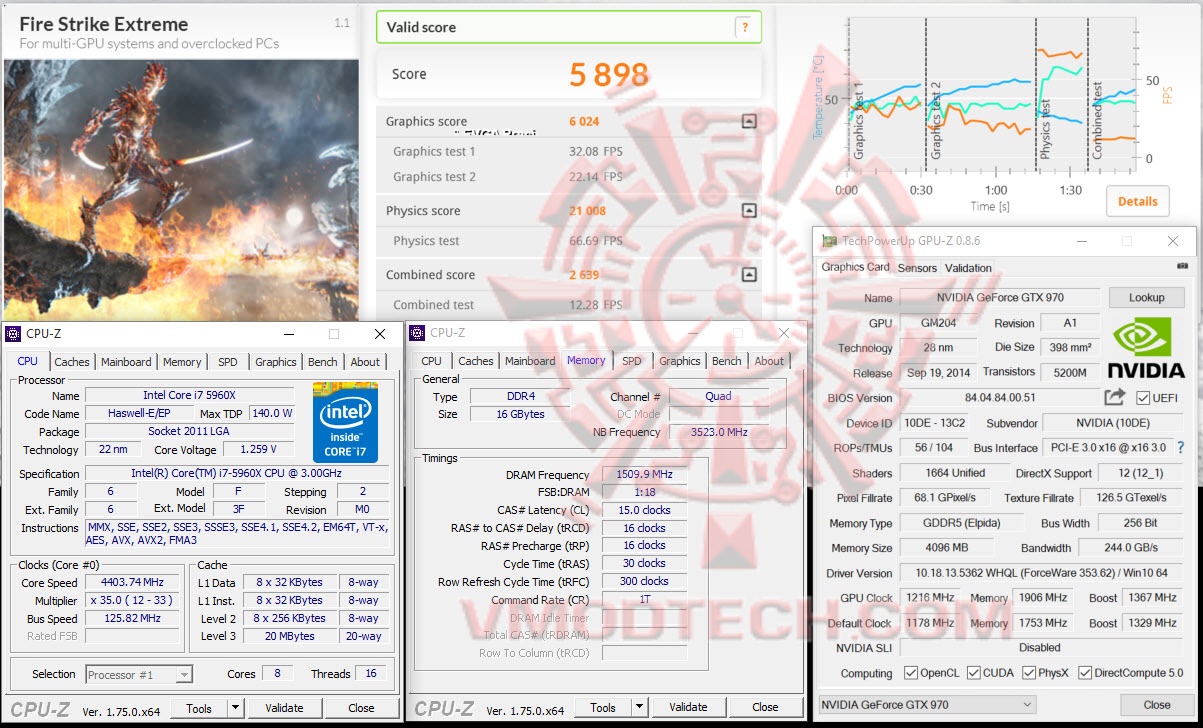Click Validate in CPU-Z CPU window

pyautogui.click(x=284, y=708)
